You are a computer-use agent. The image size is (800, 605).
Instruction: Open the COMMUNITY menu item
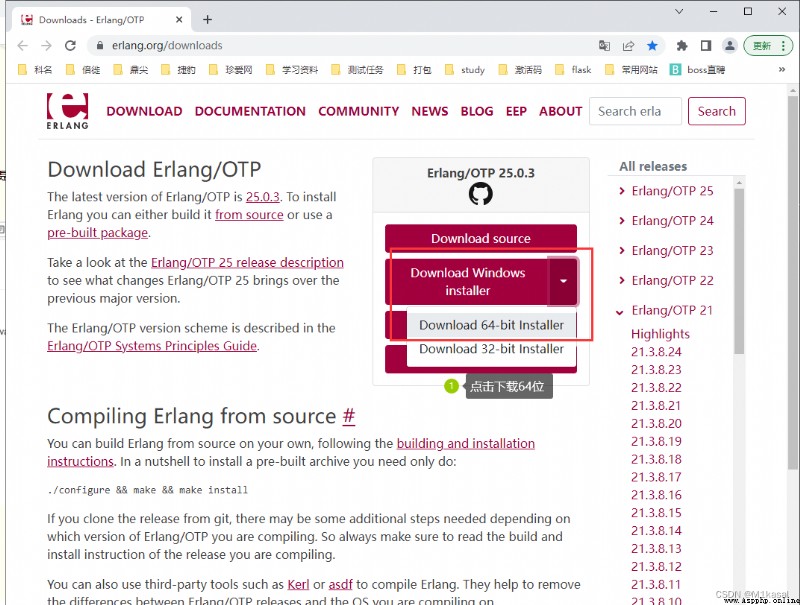coord(359,111)
